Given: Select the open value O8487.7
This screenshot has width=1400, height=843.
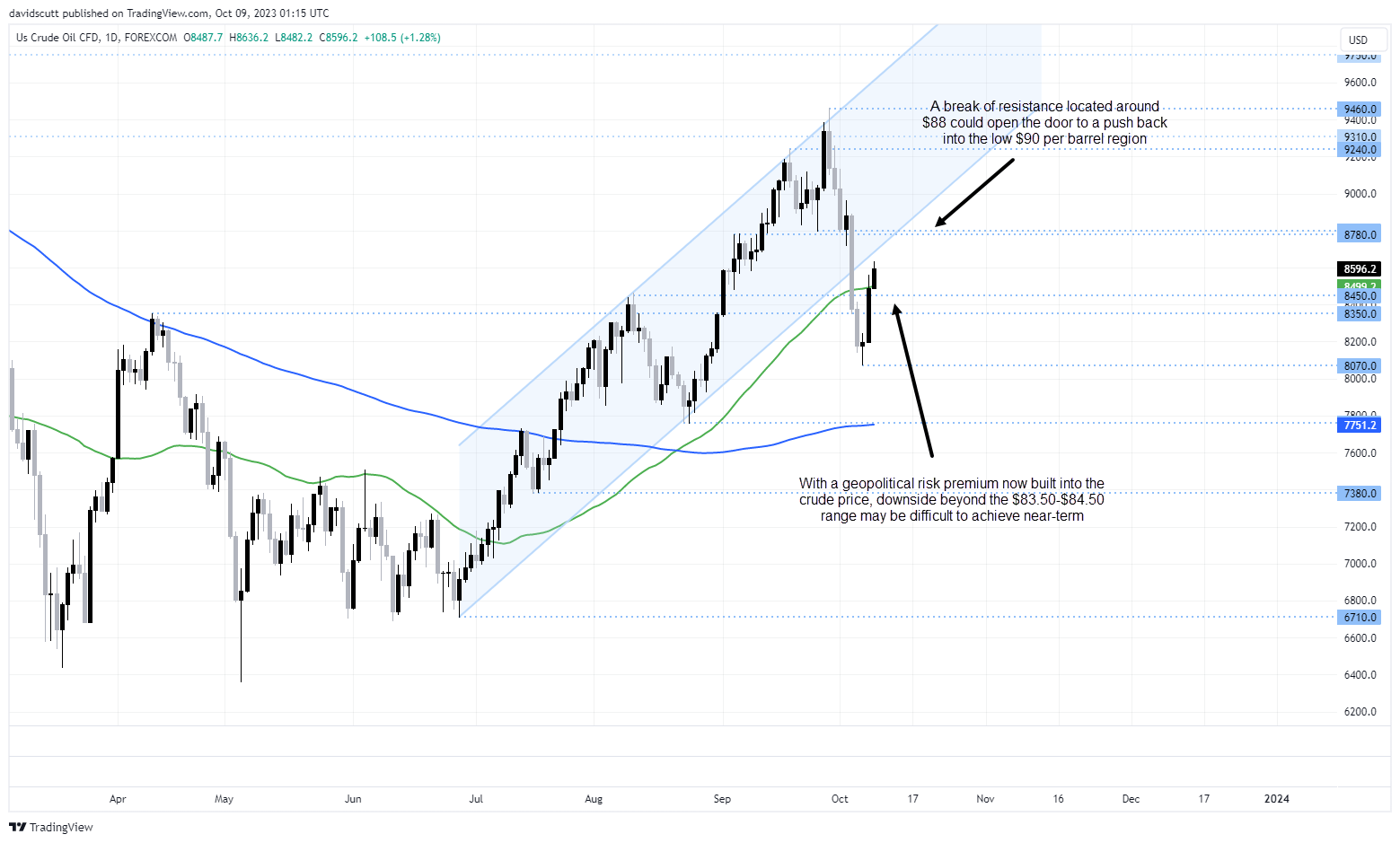Looking at the screenshot, I should 203,38.
